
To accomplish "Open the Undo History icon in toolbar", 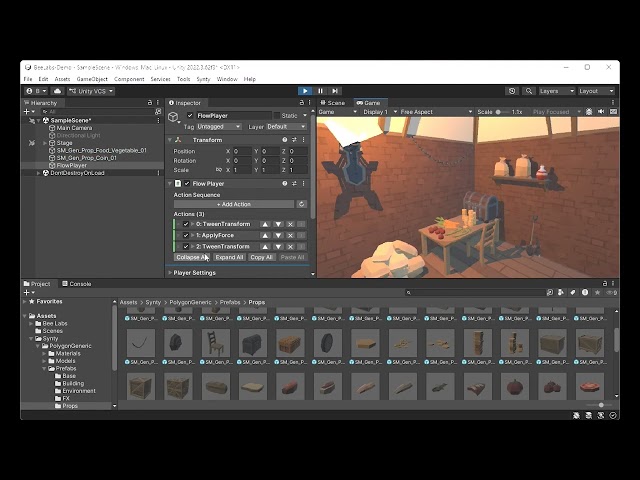I will pyautogui.click(x=512, y=91).
